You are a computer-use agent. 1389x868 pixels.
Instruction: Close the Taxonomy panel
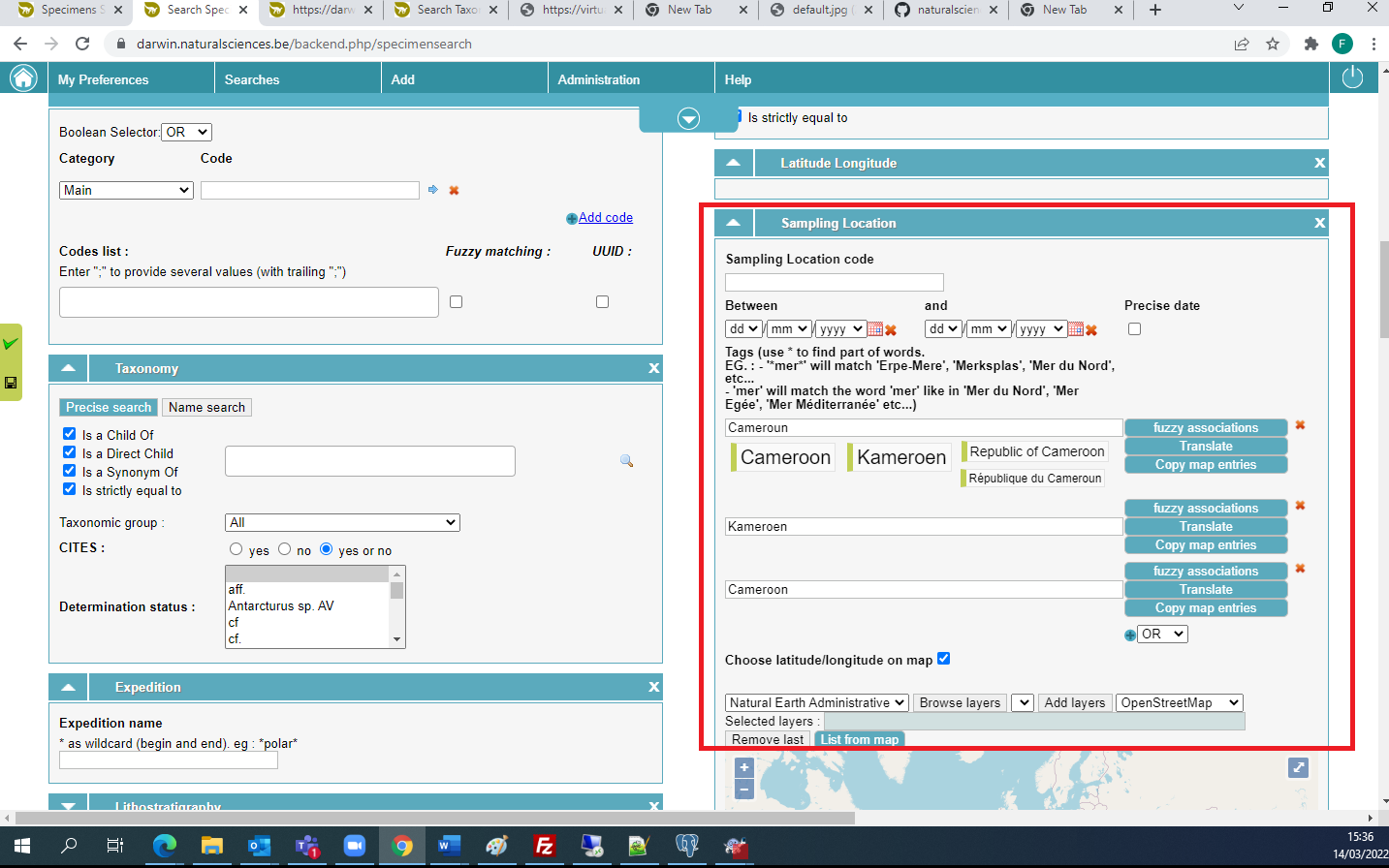click(653, 368)
